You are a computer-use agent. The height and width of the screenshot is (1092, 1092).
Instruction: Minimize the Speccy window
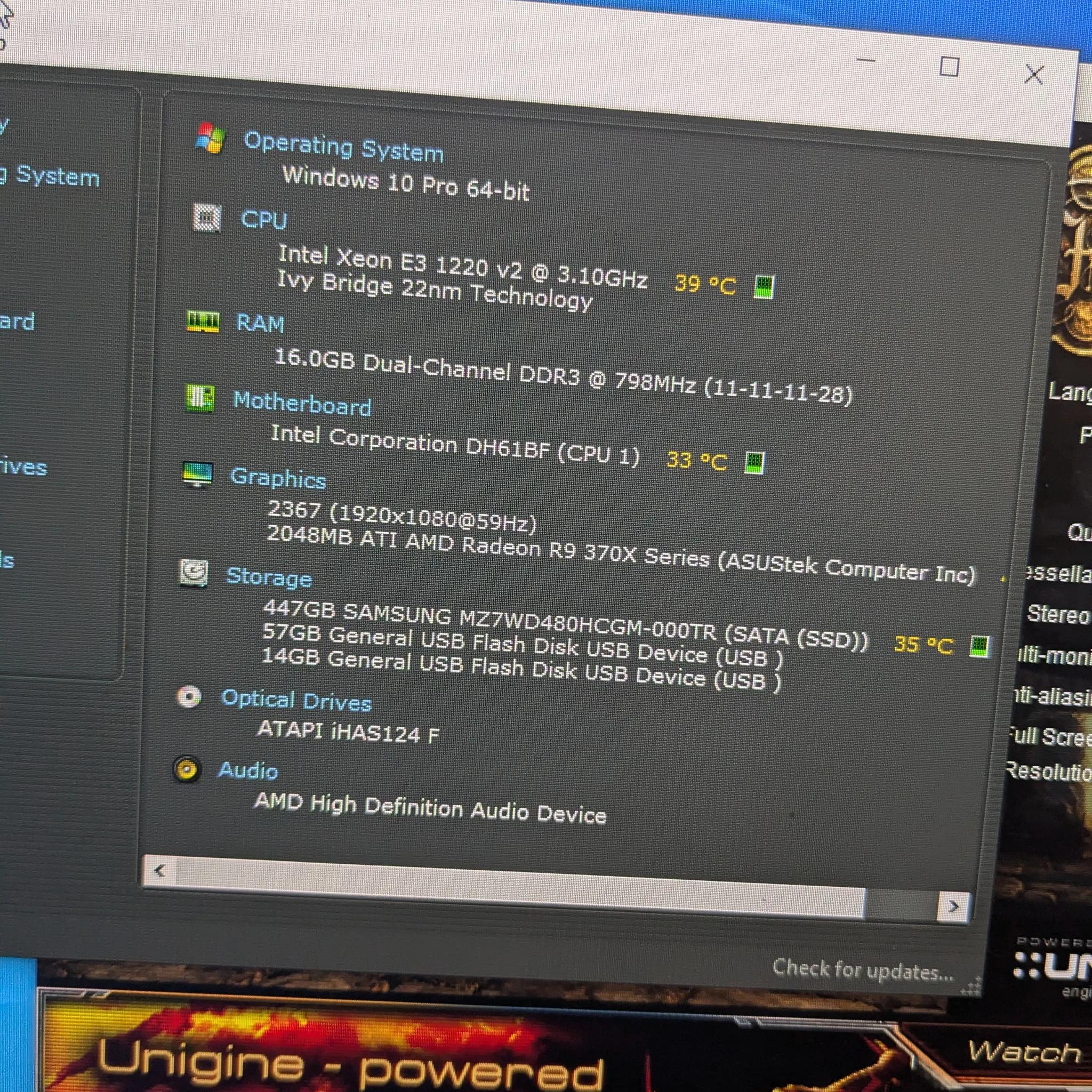pos(865,59)
